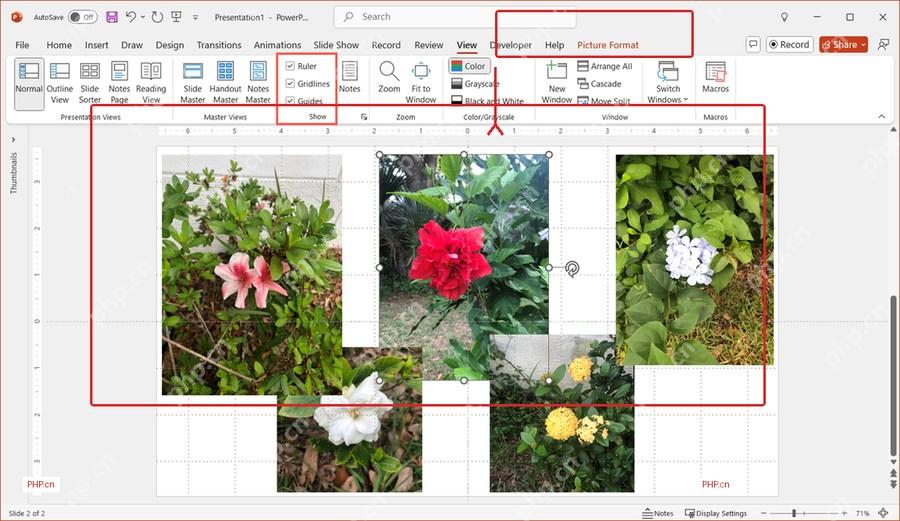Open Display Settings in status bar
This screenshot has height=521, width=900.
click(x=716, y=513)
